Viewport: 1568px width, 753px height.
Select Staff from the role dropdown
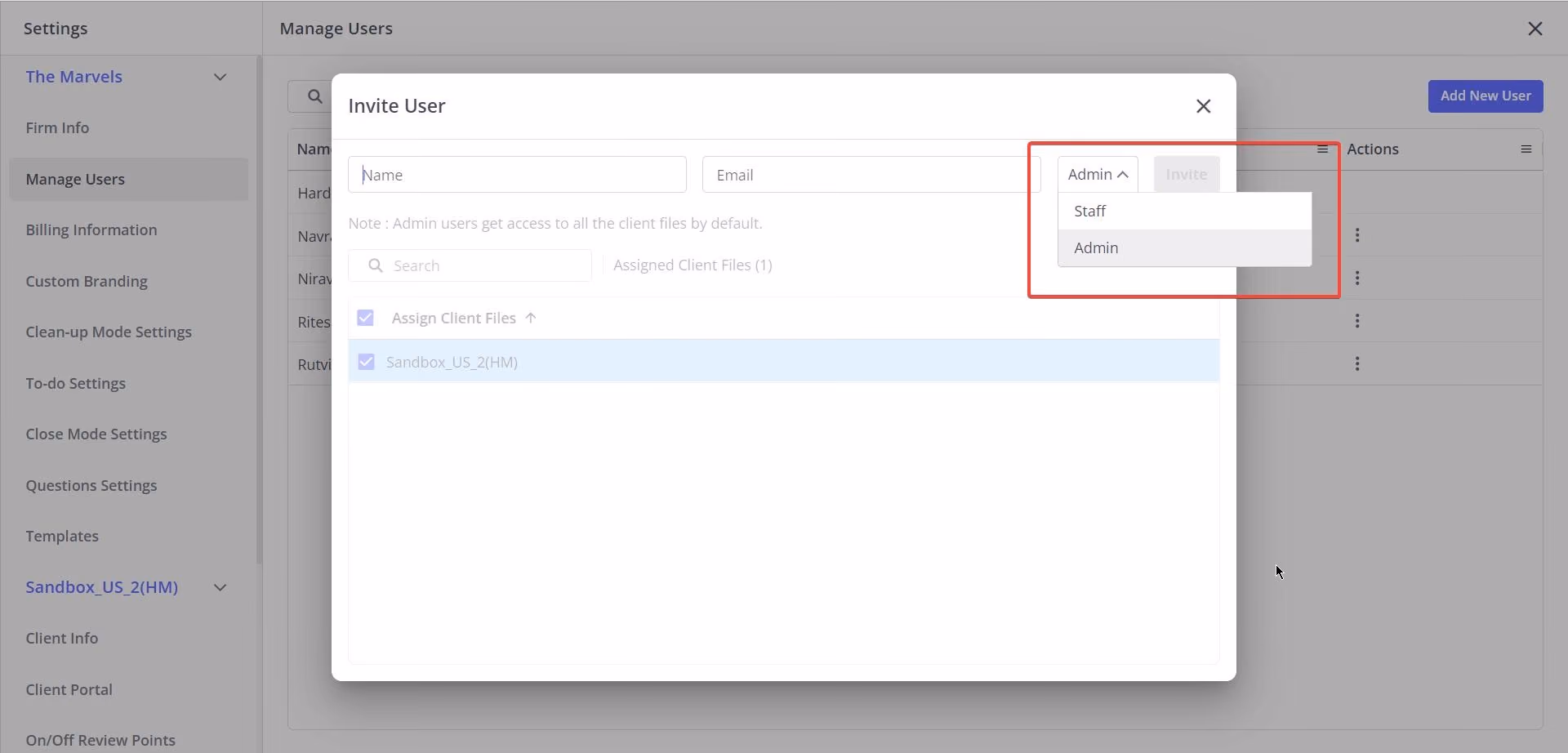click(x=1184, y=211)
